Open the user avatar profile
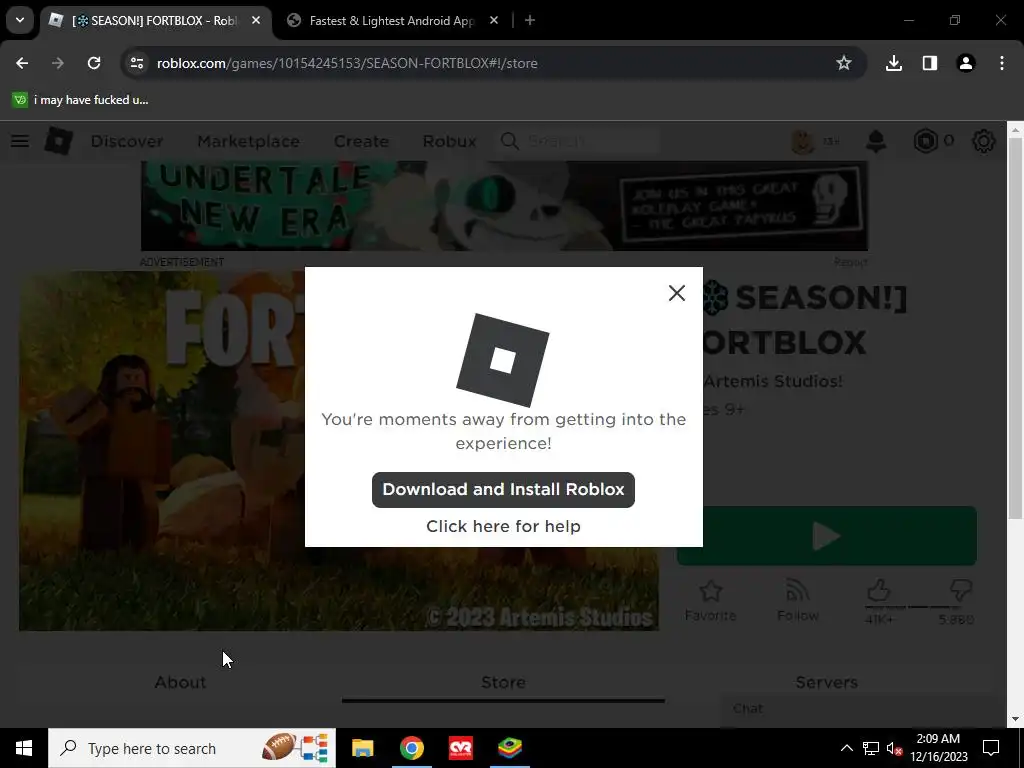The width and height of the screenshot is (1024, 768). point(802,141)
